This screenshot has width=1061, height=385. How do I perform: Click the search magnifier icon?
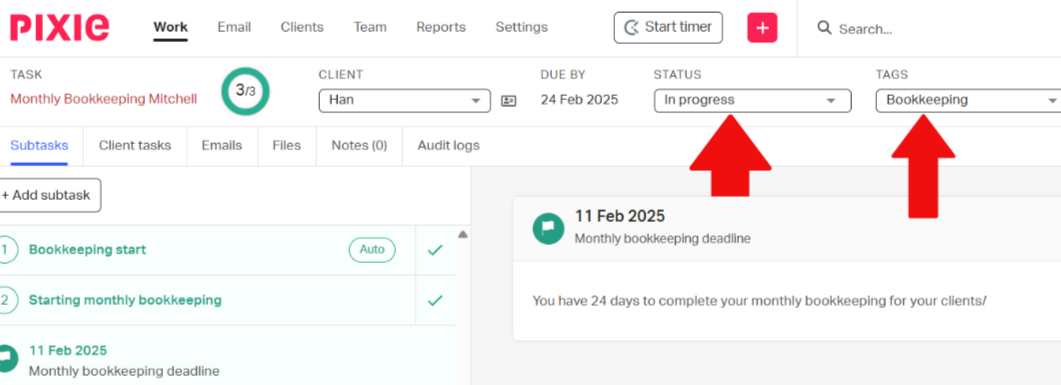(824, 28)
